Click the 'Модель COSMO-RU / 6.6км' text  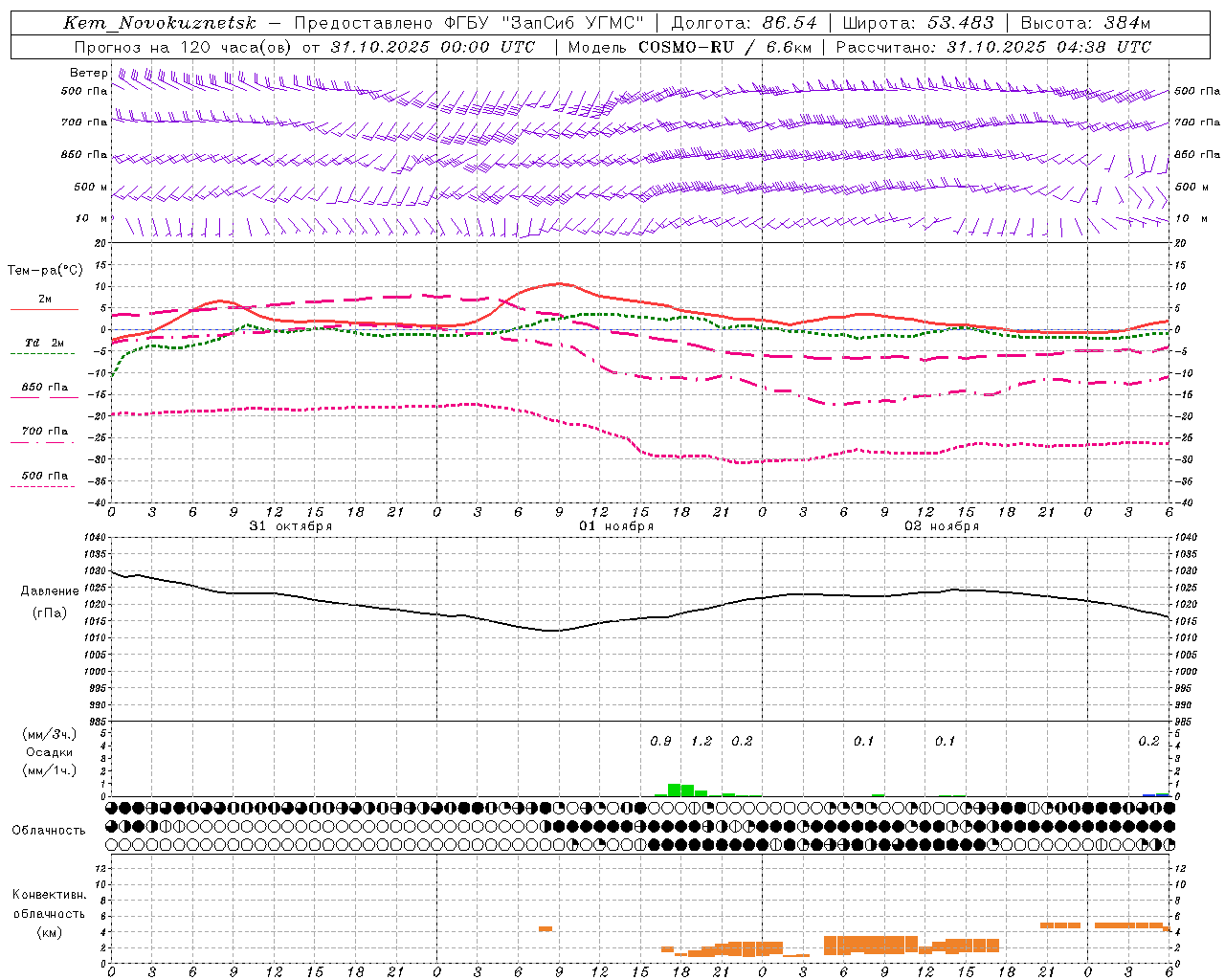[x=690, y=47]
